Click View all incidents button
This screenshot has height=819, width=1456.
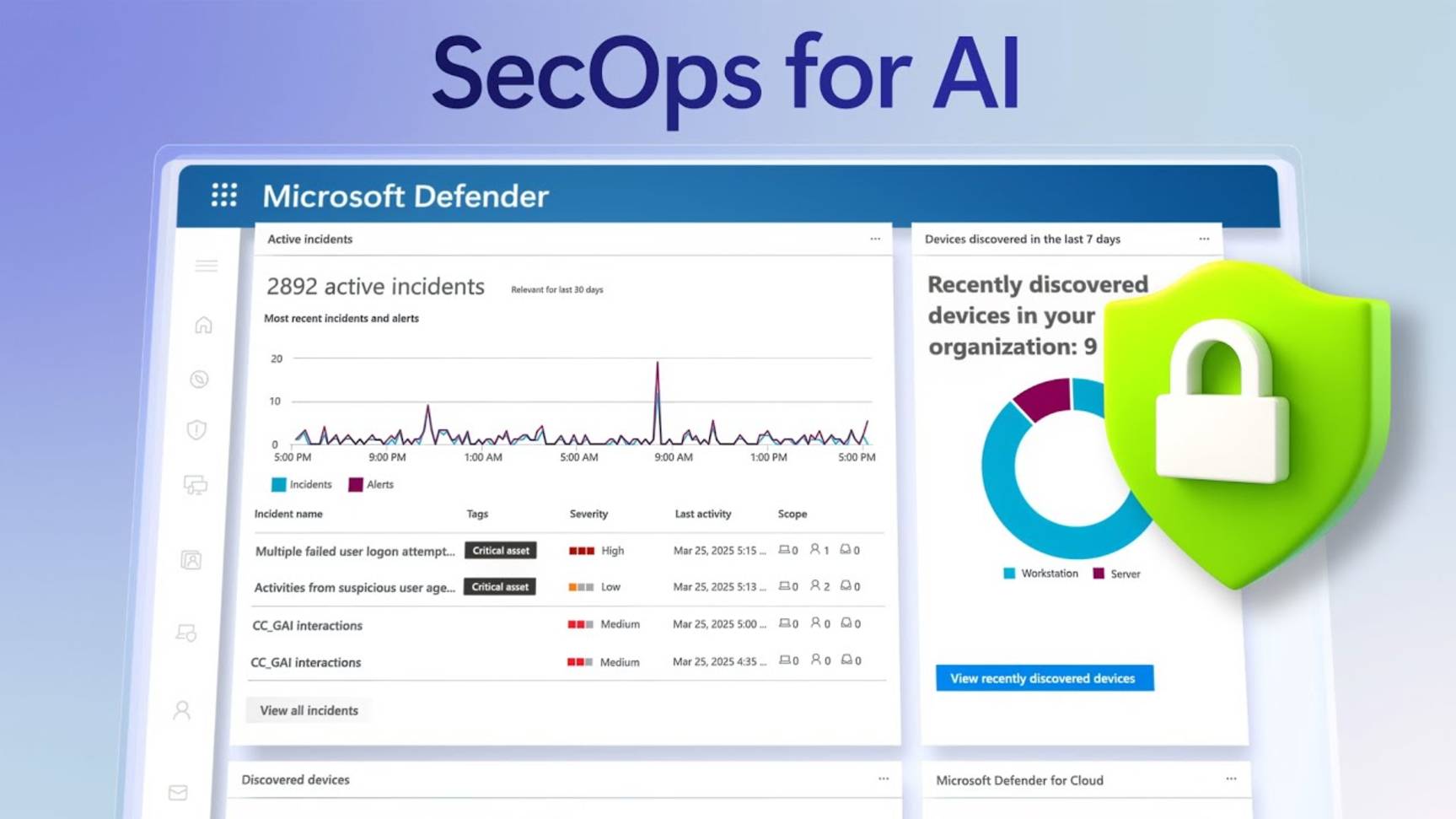coord(309,710)
